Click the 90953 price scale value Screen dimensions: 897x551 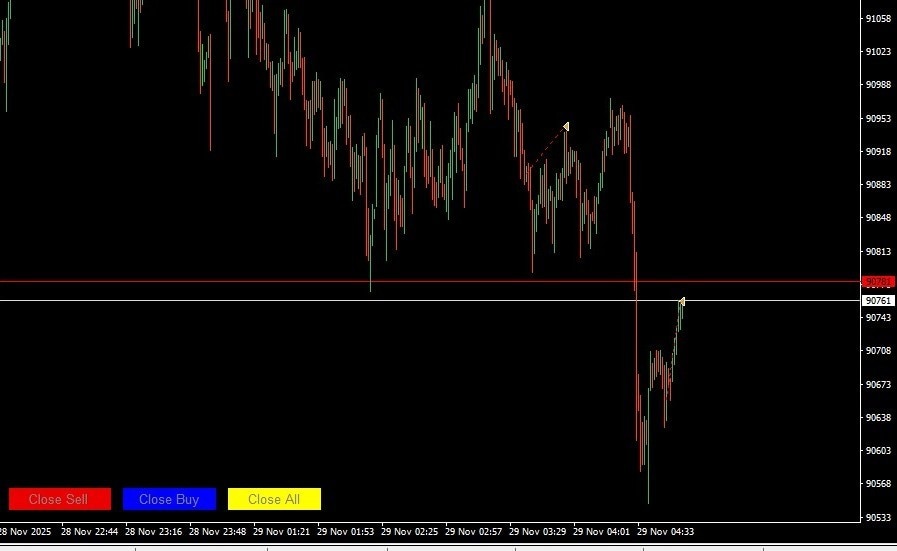click(878, 118)
